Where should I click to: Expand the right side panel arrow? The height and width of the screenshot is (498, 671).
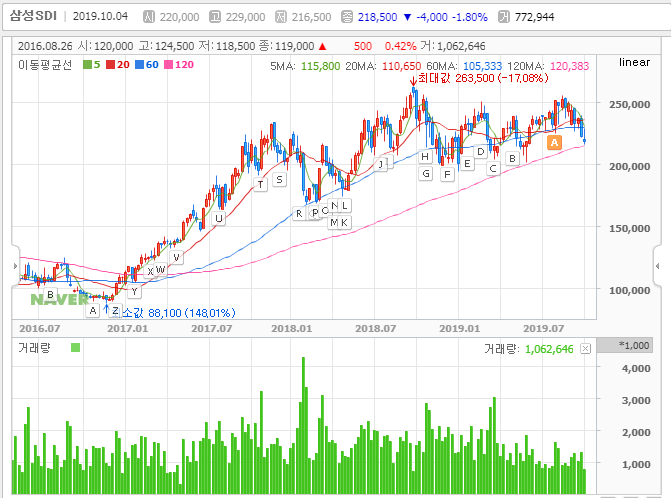pyautogui.click(x=658, y=266)
